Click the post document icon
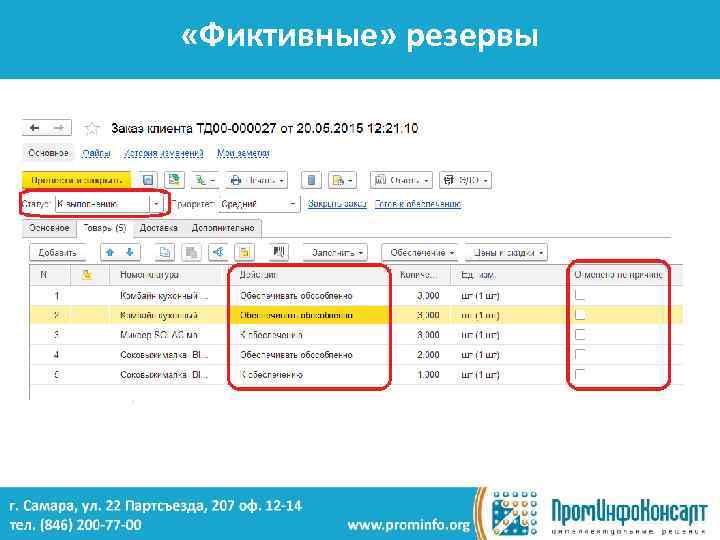The width and height of the screenshot is (720, 540). point(174,180)
